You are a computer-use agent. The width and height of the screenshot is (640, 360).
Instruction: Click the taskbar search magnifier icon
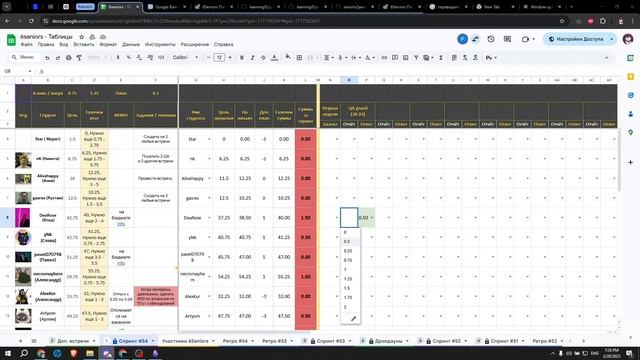click(24, 353)
